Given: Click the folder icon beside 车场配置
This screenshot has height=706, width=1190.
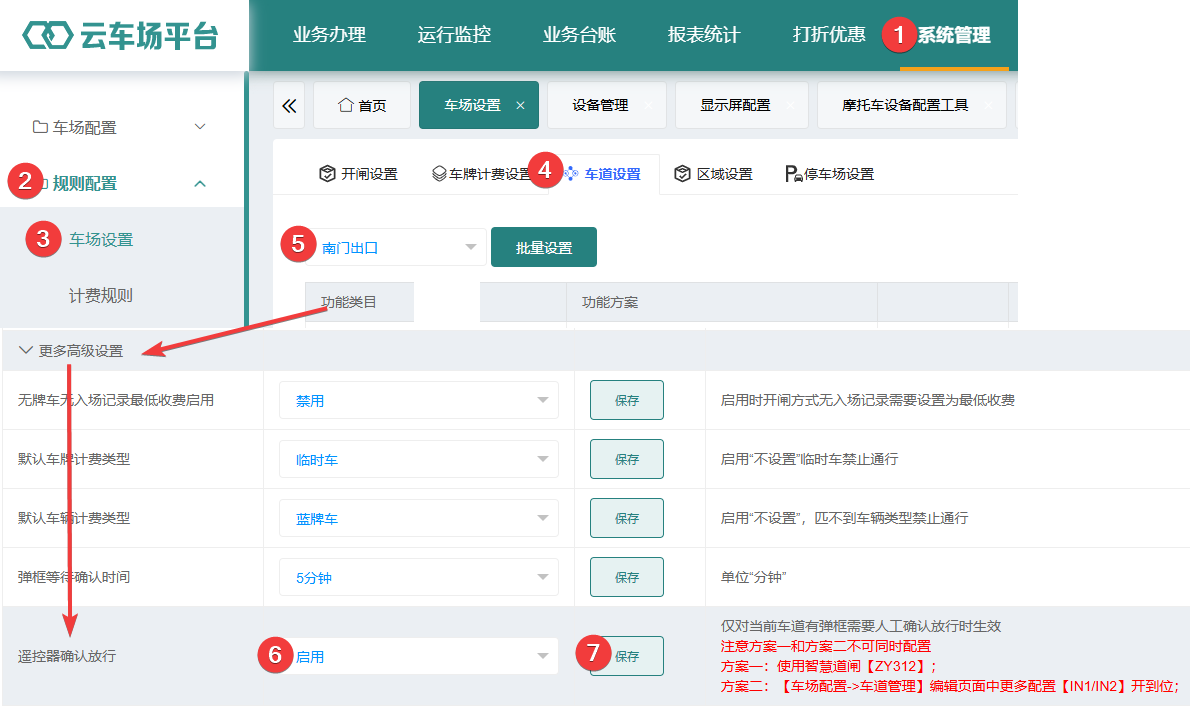Looking at the screenshot, I should click(x=40, y=127).
